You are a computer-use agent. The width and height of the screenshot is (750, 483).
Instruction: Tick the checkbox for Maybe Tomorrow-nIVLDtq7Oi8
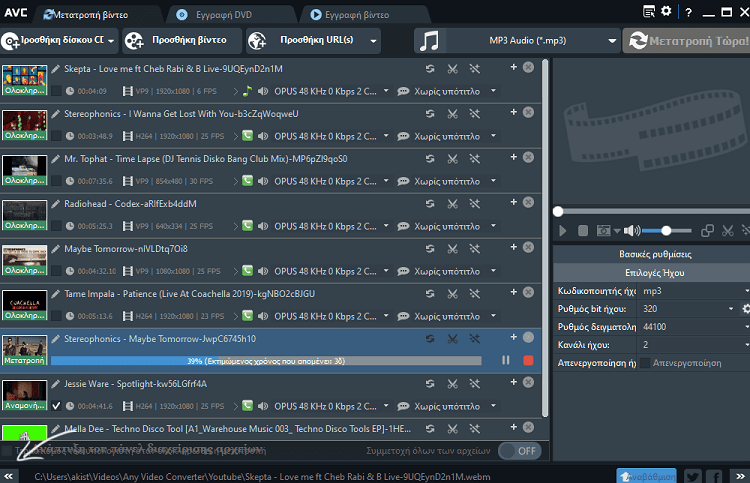56,271
